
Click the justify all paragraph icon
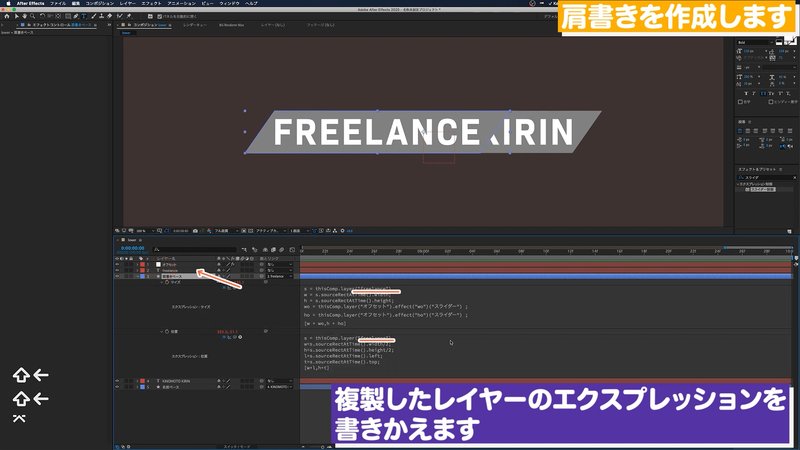pyautogui.click(x=790, y=131)
